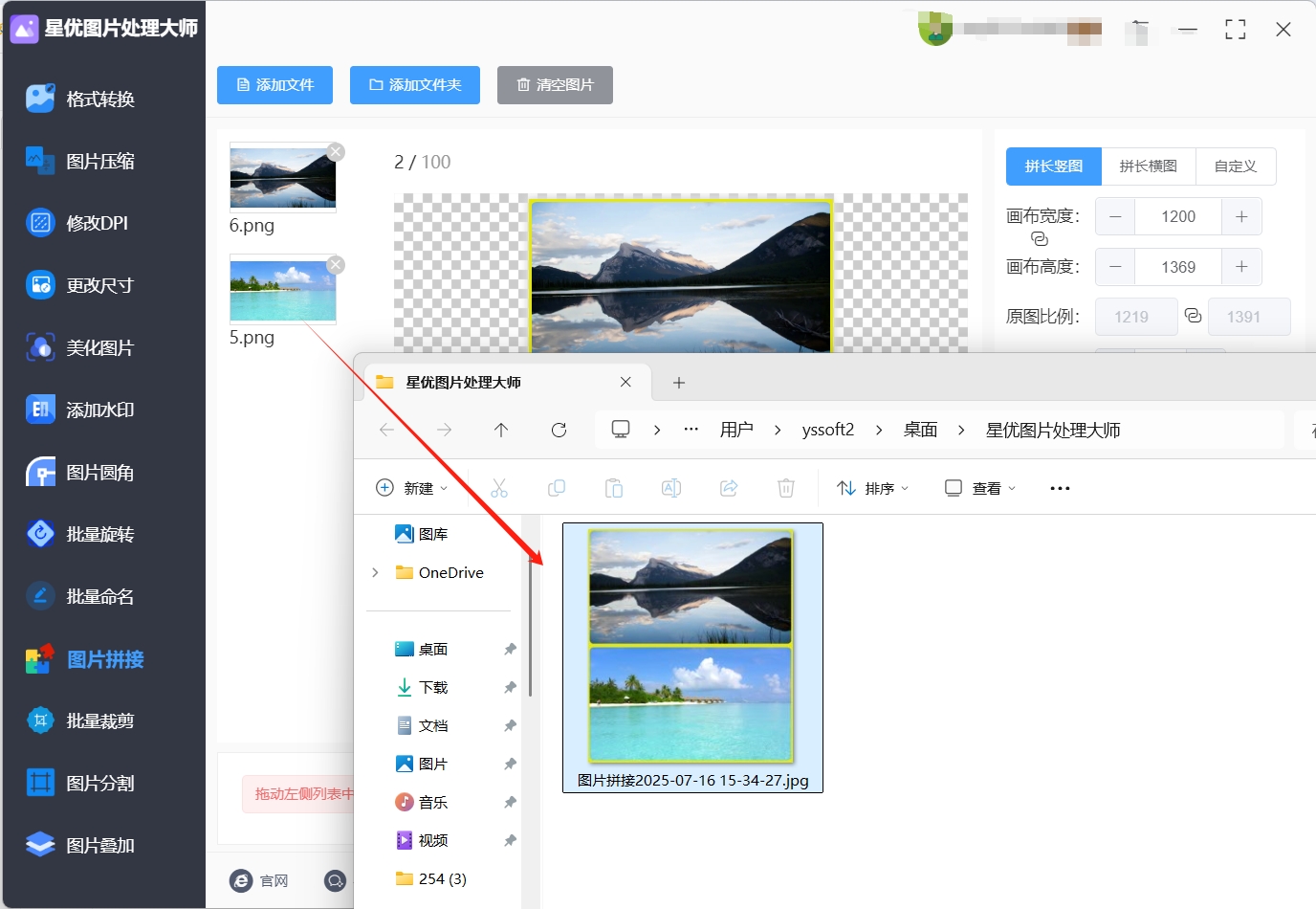
Task: Open the 排序 dropdown in File Explorer
Action: pos(872,488)
